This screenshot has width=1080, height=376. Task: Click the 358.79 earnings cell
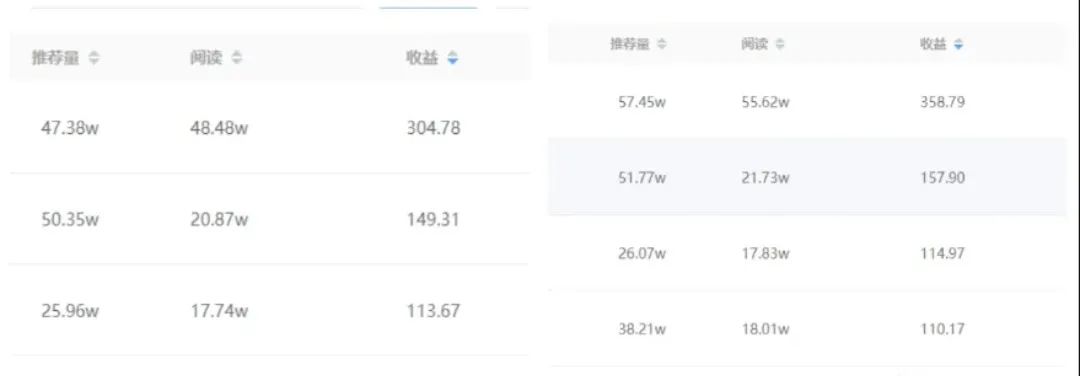942,102
